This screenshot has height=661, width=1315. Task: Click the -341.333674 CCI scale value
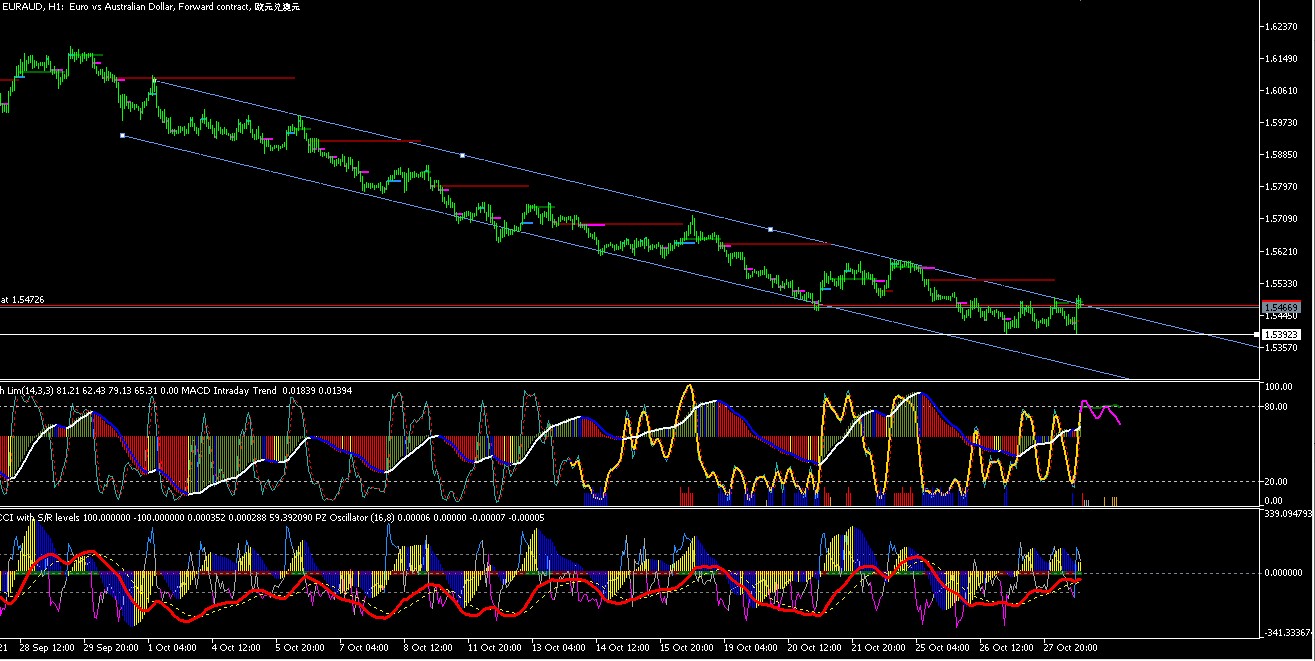click(x=1288, y=632)
